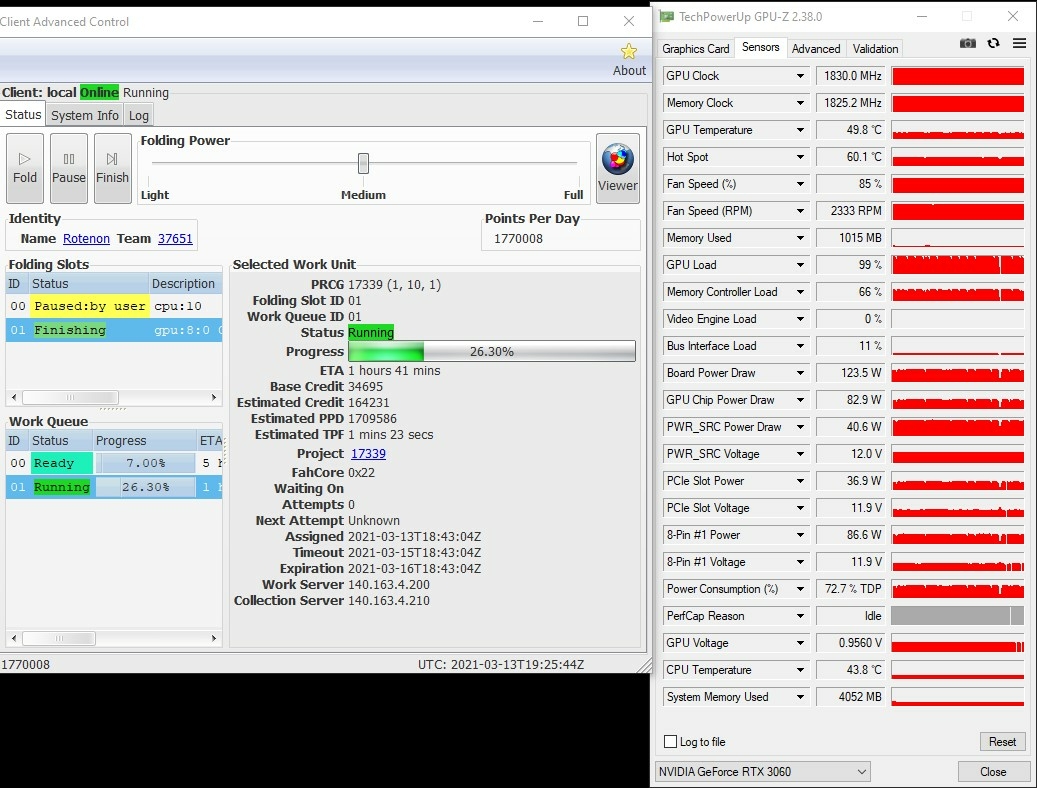Select folding slot 00 Paused by user
Screen dimensions: 1037x788
114,306
